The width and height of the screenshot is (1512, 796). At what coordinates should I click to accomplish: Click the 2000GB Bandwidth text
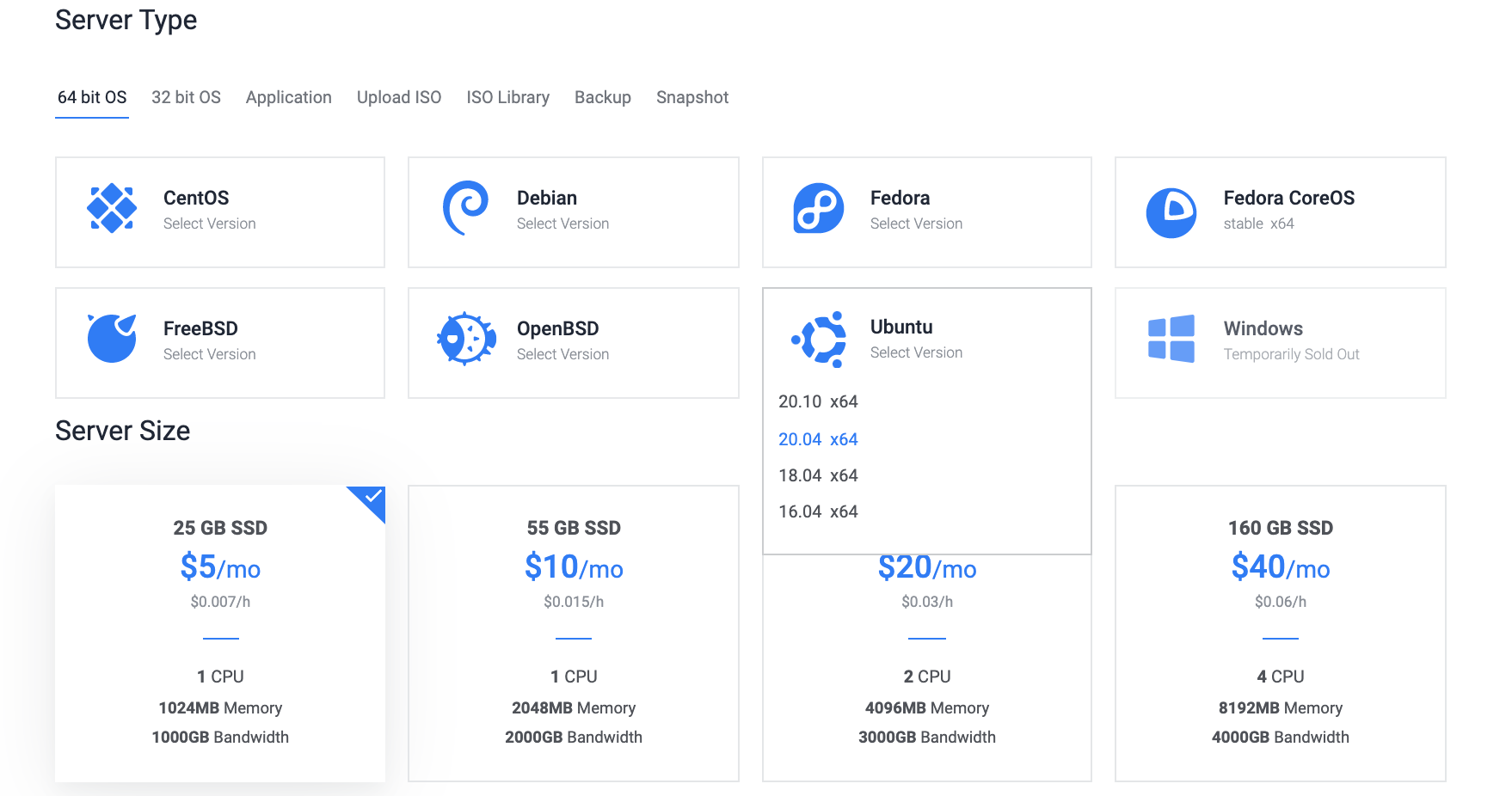pyautogui.click(x=574, y=738)
